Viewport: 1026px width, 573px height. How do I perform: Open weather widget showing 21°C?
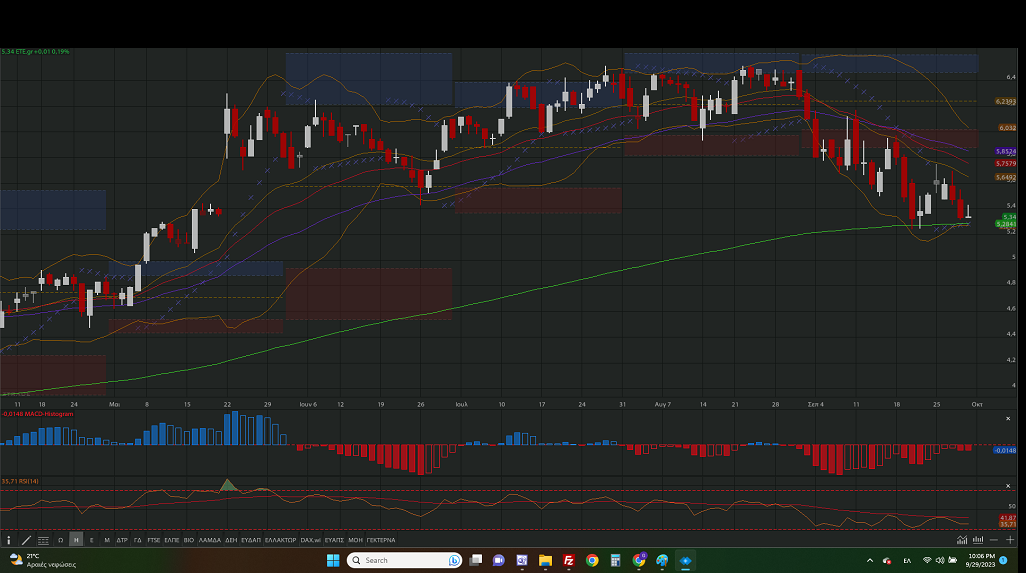[x=43, y=560]
